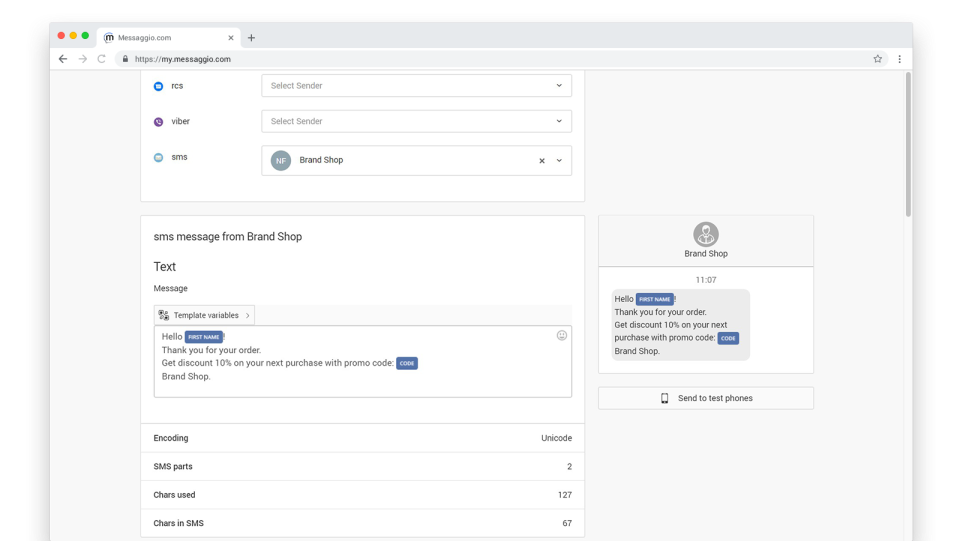Close the Messaggio.com tab
This screenshot has height=541, width=960.
coord(231,37)
